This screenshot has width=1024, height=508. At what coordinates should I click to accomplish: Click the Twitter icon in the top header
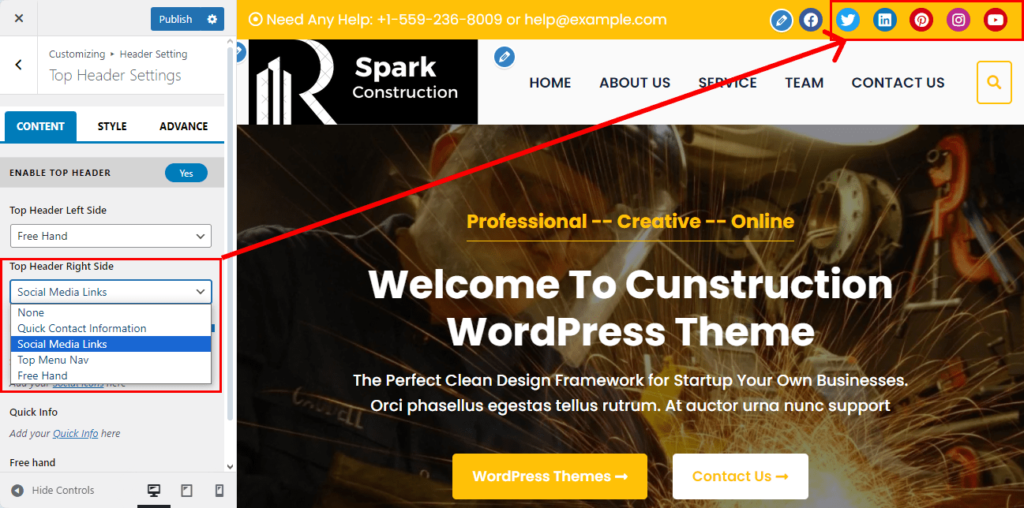(848, 20)
